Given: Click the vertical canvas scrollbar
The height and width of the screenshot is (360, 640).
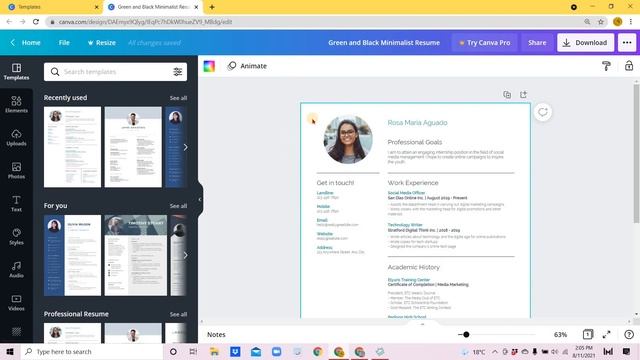Looking at the screenshot, I should coord(636,152).
